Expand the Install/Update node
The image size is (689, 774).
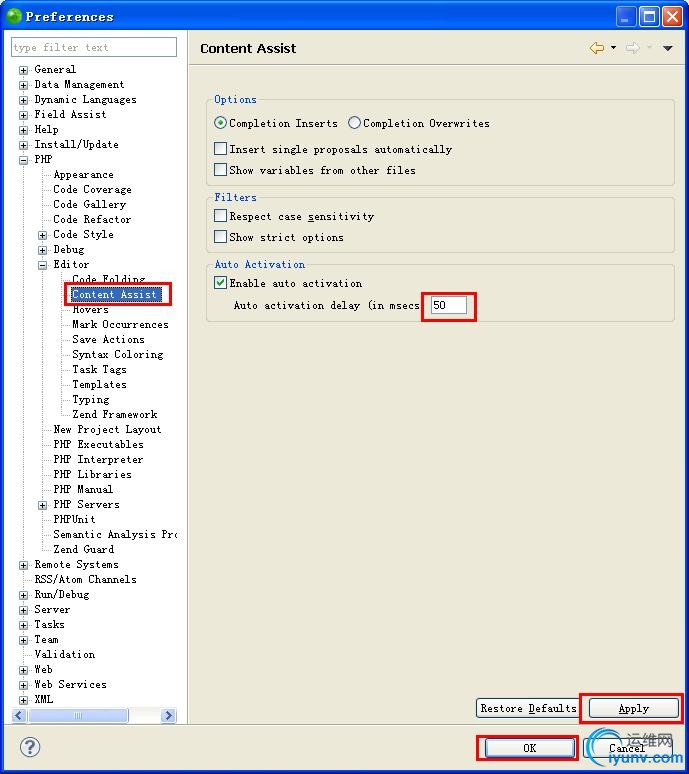tap(23, 145)
